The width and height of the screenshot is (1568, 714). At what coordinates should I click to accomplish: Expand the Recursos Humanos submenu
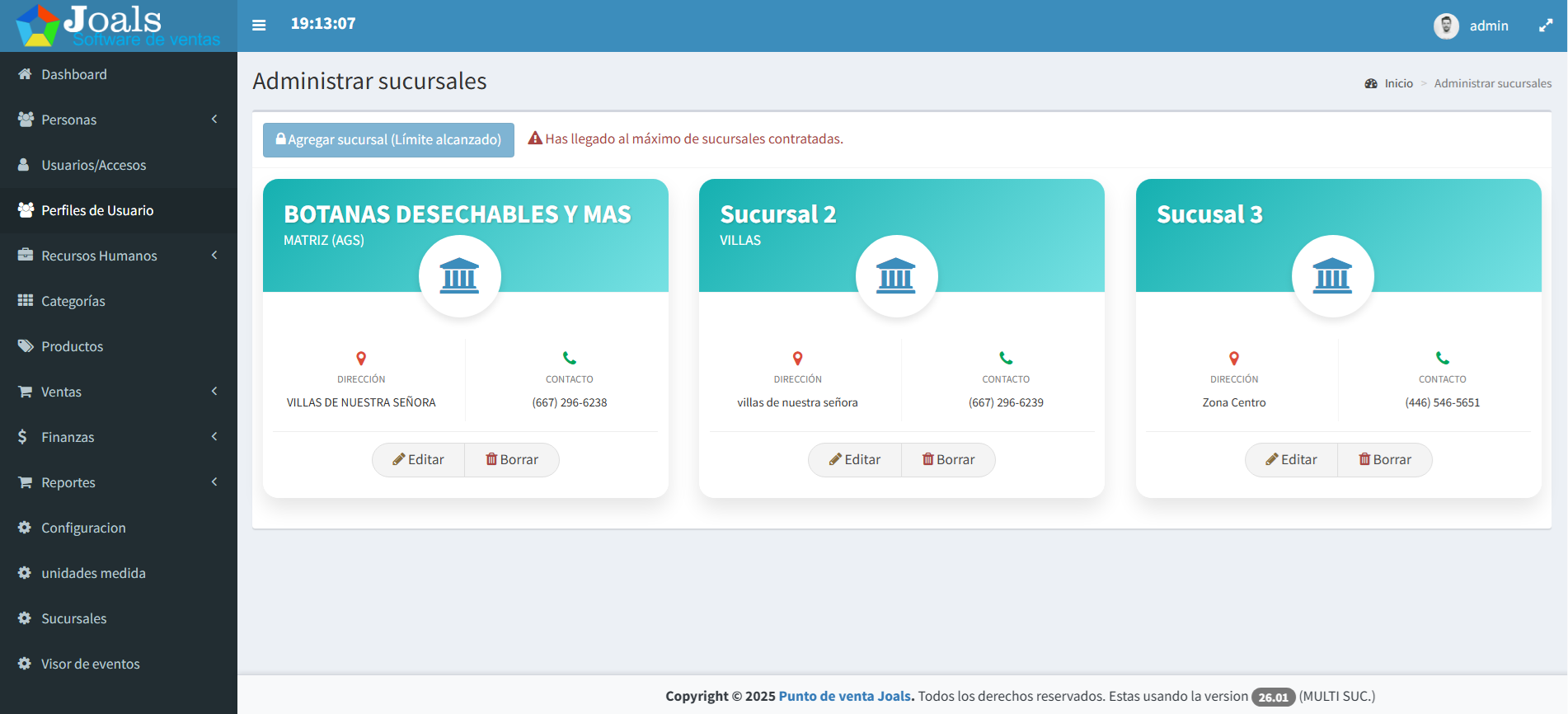point(119,256)
